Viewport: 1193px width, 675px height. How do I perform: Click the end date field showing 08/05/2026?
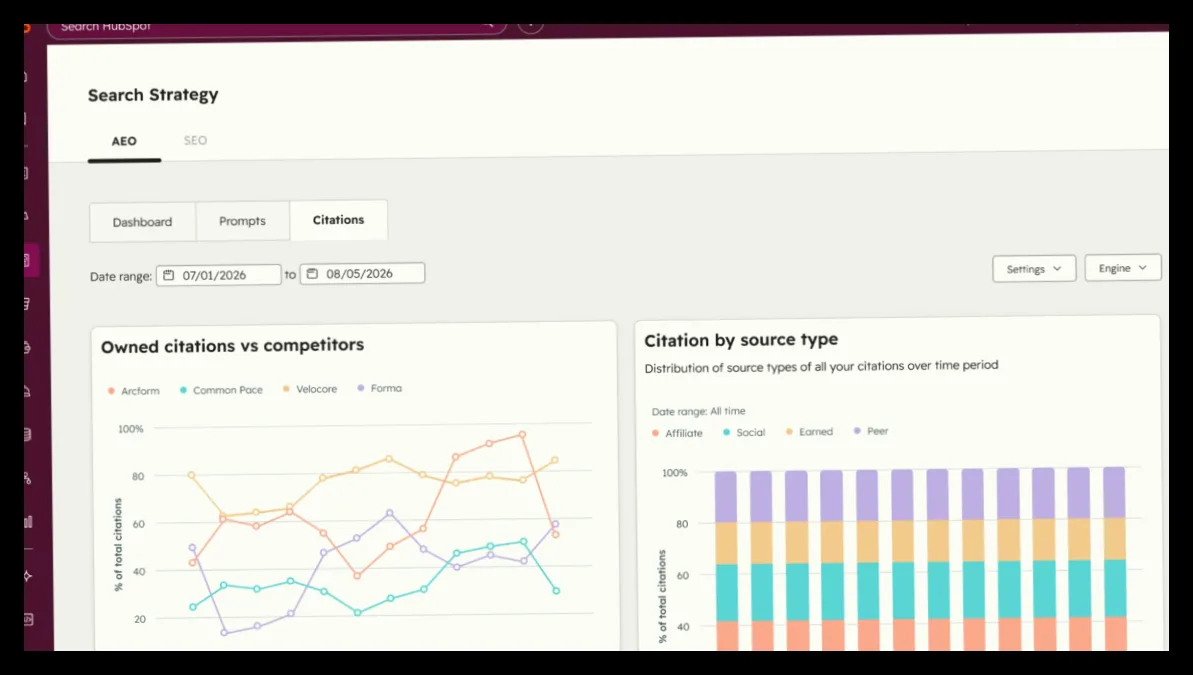(362, 273)
